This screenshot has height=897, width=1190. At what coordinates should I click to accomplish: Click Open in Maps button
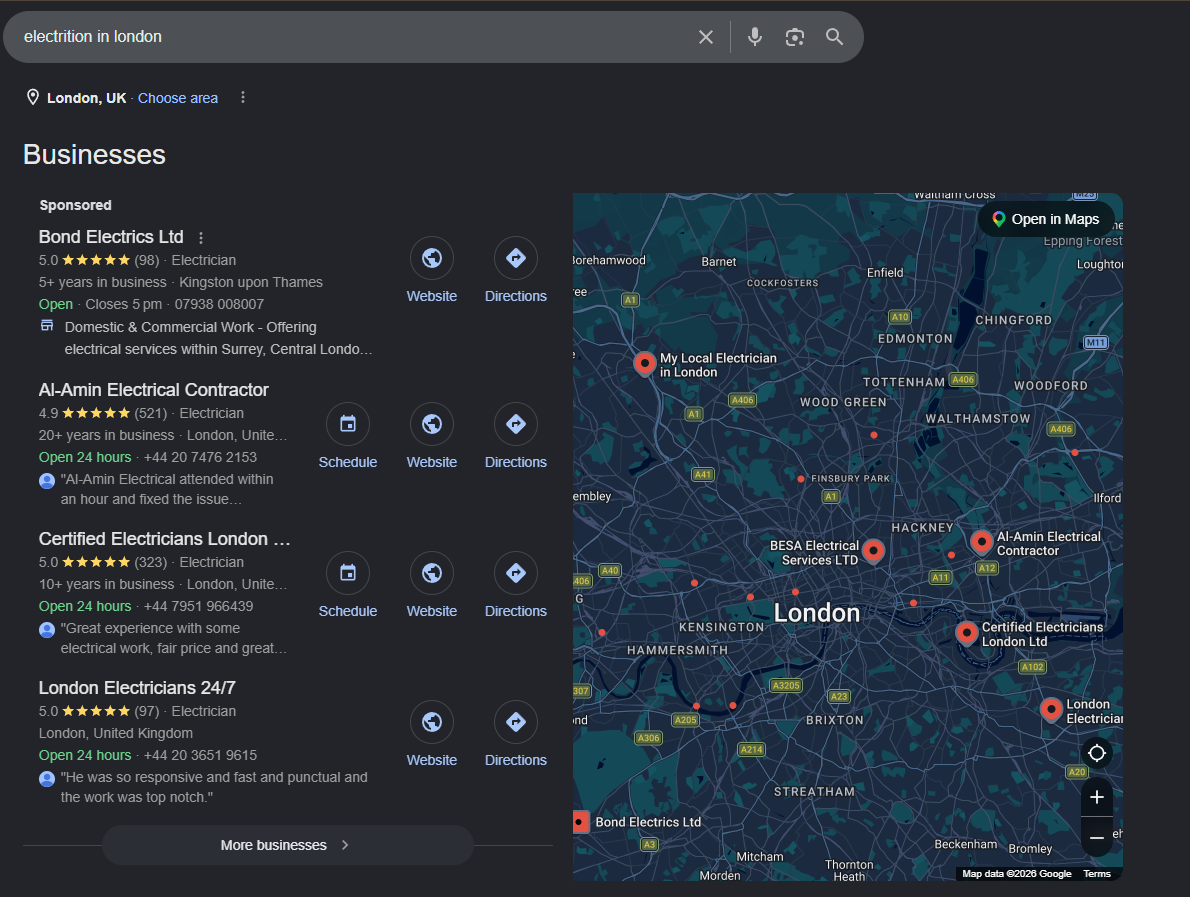coord(1046,219)
